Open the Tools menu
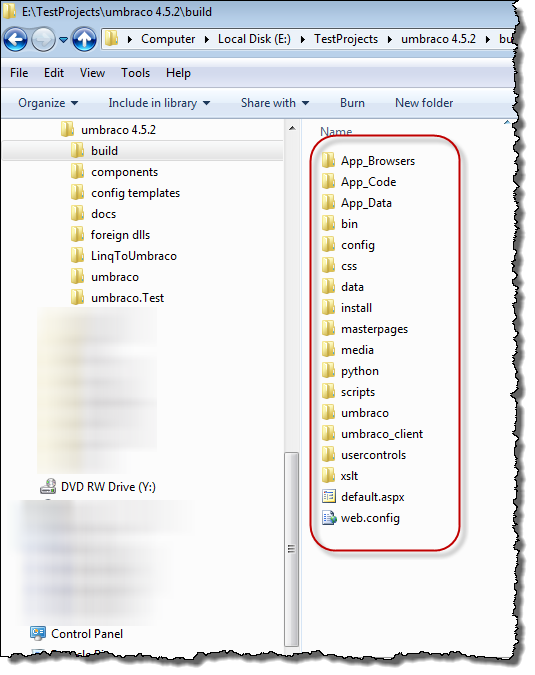535x675 pixels. (x=135, y=73)
